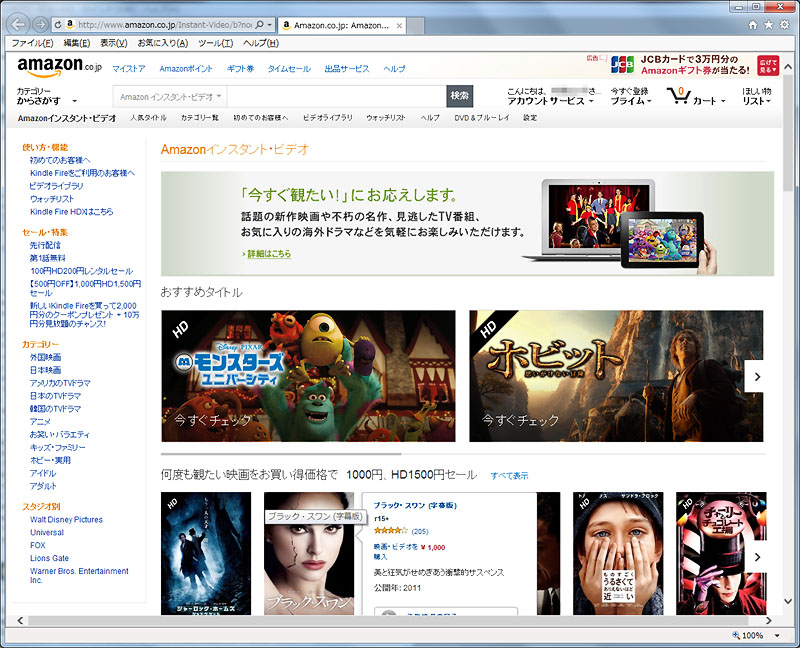
Task: Open search category dropdown Amazonインスタント・ビデオ
Action: (x=170, y=96)
